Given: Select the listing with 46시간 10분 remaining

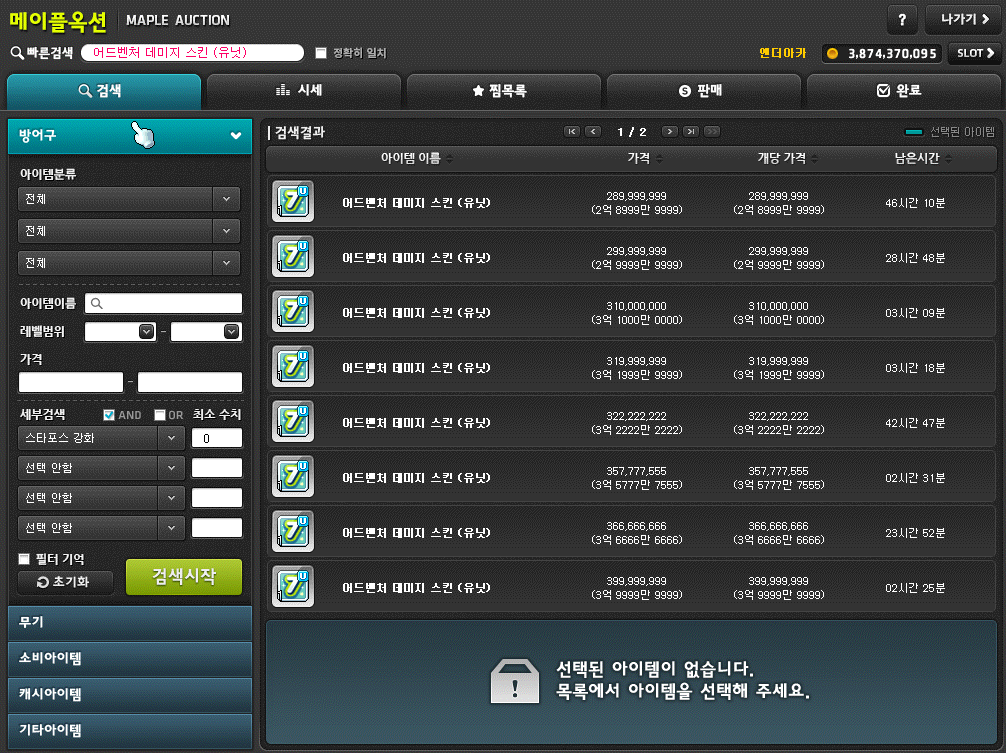Looking at the screenshot, I should (x=631, y=202).
